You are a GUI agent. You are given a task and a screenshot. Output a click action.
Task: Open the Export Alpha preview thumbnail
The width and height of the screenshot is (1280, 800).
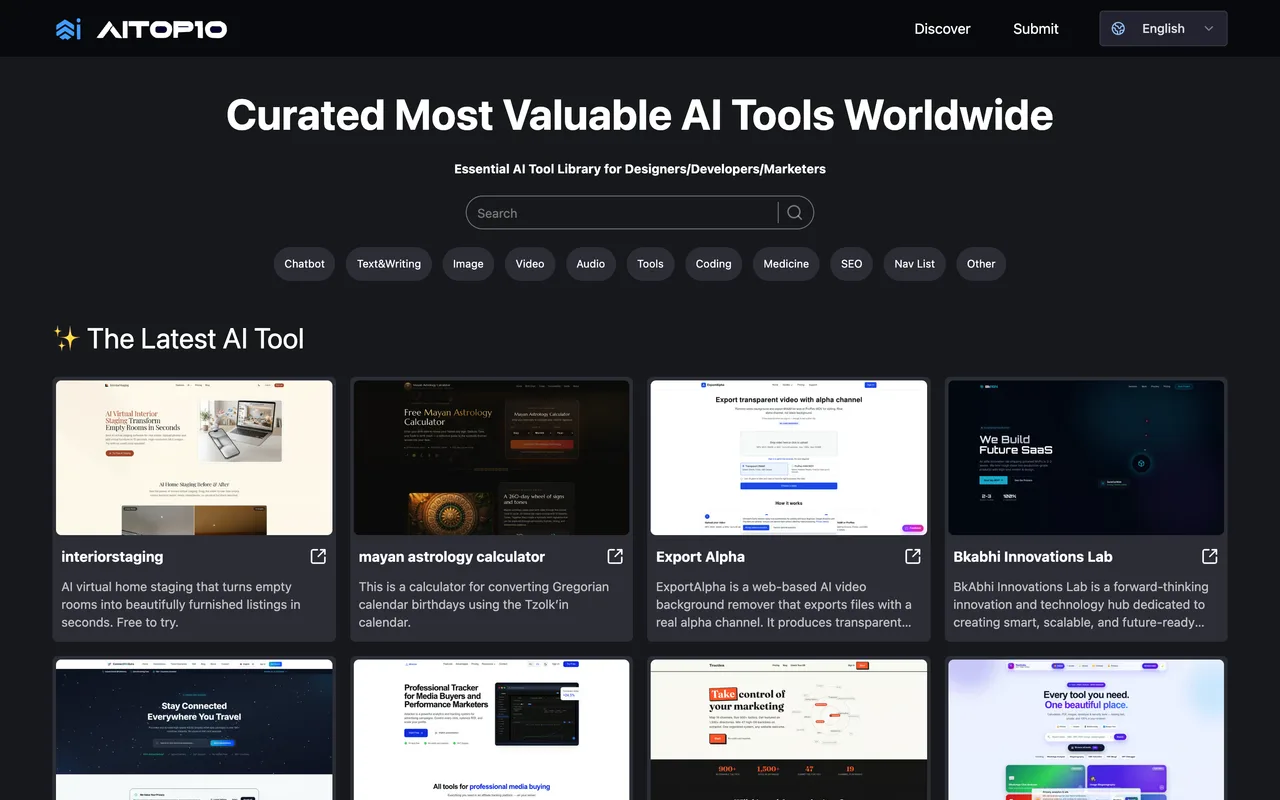pyautogui.click(x=789, y=458)
